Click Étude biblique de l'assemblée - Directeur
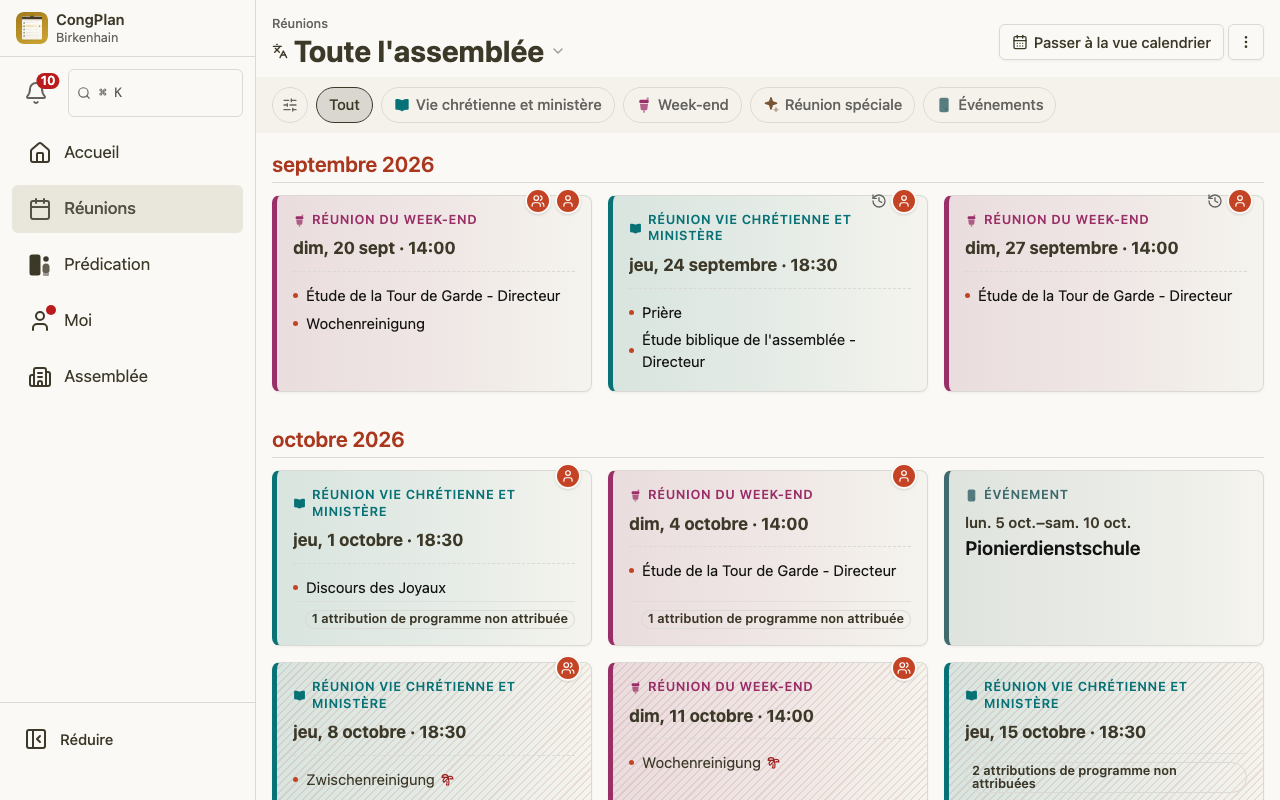 click(x=748, y=351)
